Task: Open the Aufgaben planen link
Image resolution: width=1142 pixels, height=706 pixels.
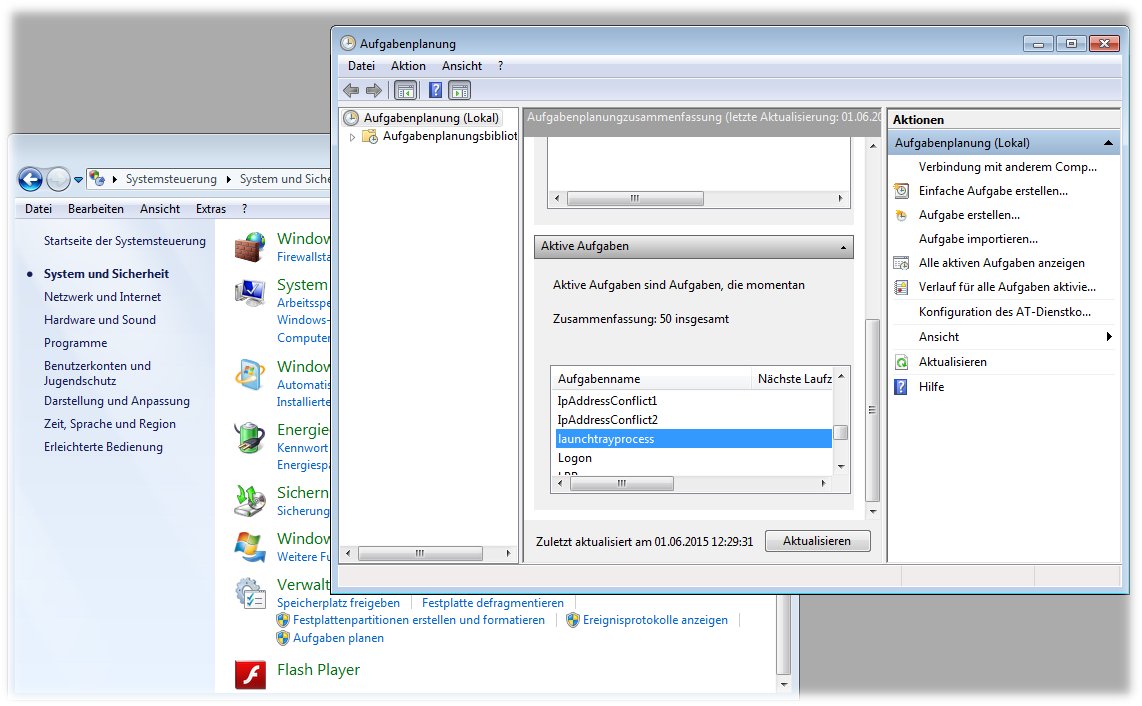Action: [338, 638]
